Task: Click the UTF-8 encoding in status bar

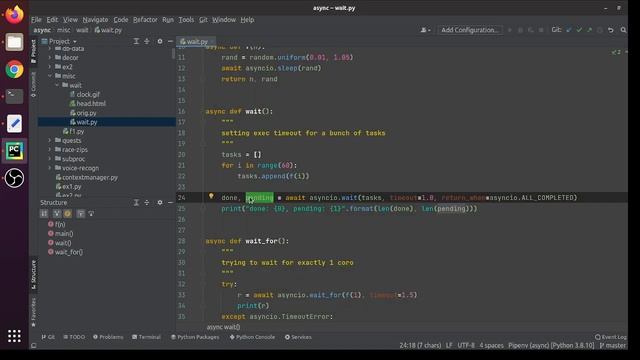Action: click(x=466, y=345)
